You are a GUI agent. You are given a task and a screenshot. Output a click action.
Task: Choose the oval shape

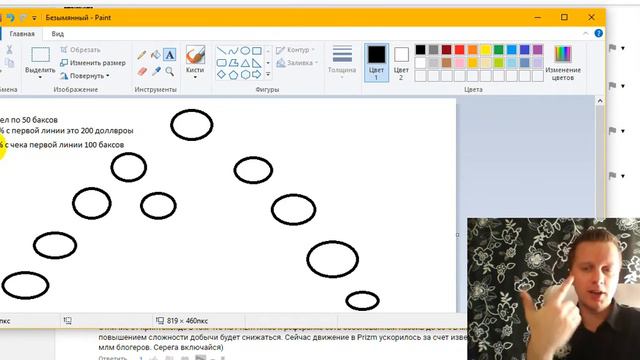tap(245, 51)
